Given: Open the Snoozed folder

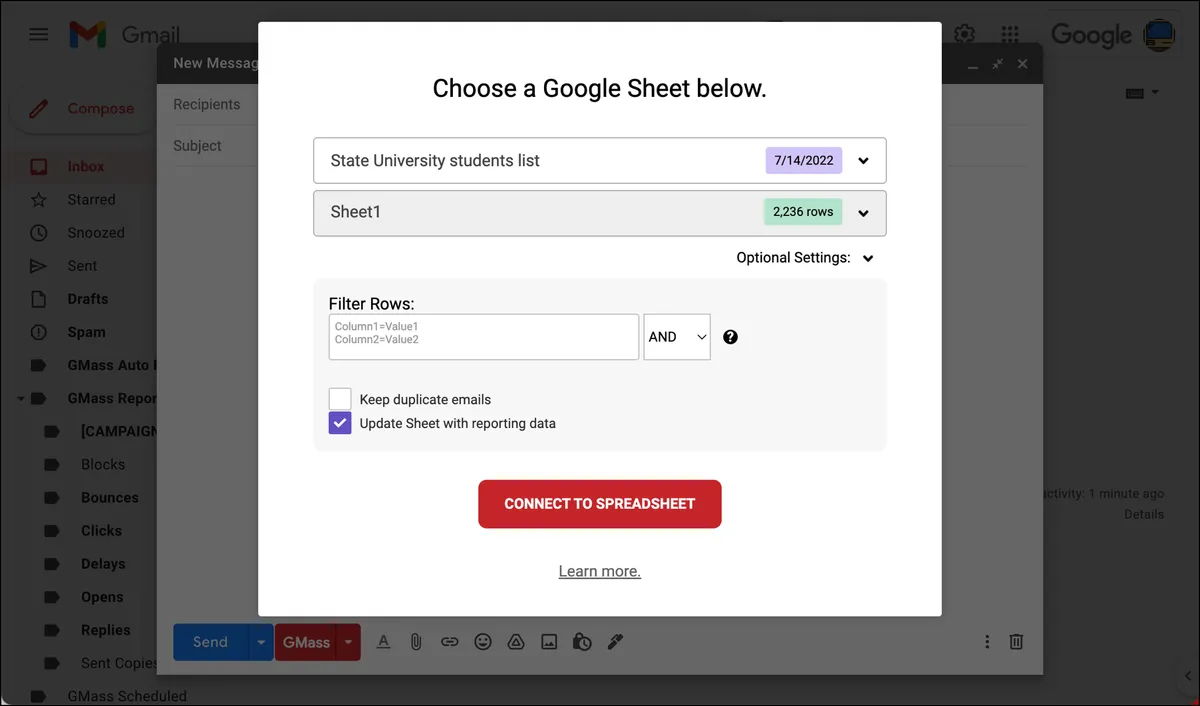Looking at the screenshot, I should [96, 232].
